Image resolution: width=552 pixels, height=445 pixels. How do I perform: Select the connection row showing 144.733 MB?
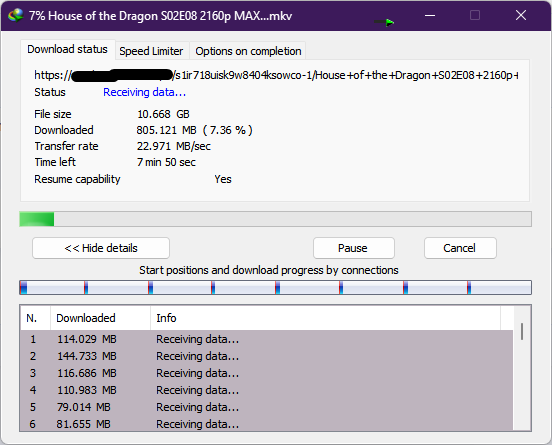[x=266, y=356]
